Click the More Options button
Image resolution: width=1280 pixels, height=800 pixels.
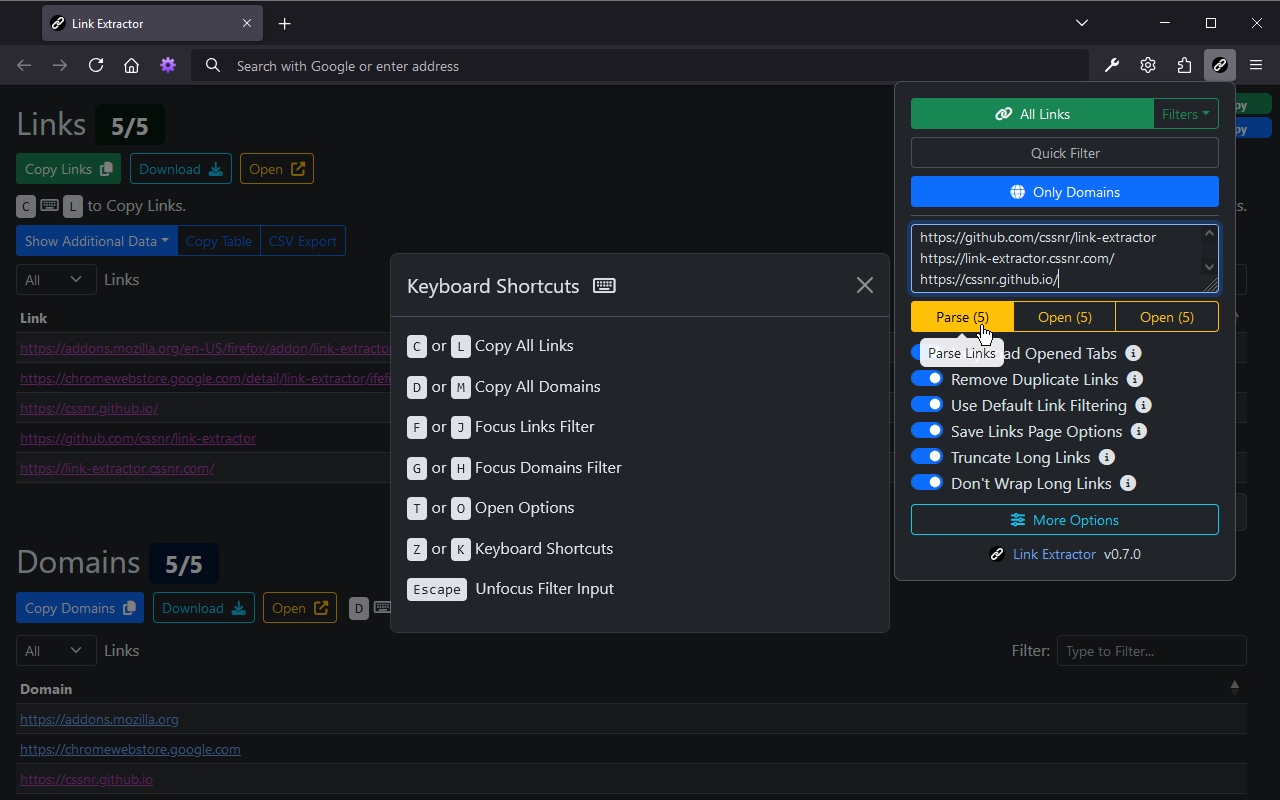(x=1064, y=520)
